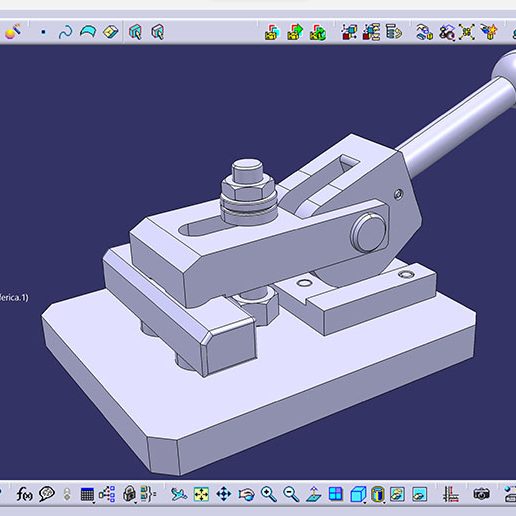
Task: Click Fit All In view icon
Action: pos(201,494)
